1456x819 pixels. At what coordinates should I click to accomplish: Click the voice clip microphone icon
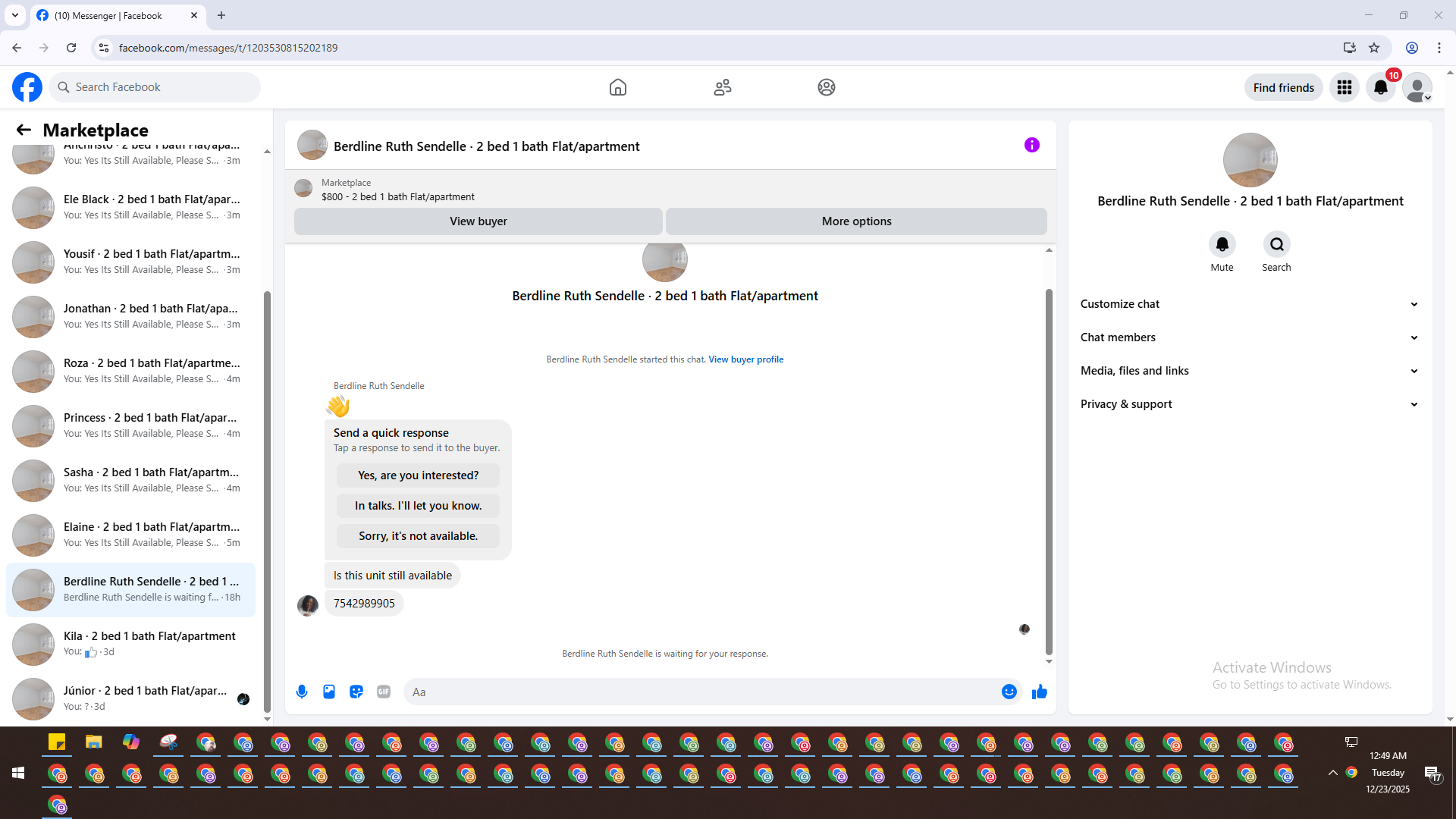coord(302,692)
